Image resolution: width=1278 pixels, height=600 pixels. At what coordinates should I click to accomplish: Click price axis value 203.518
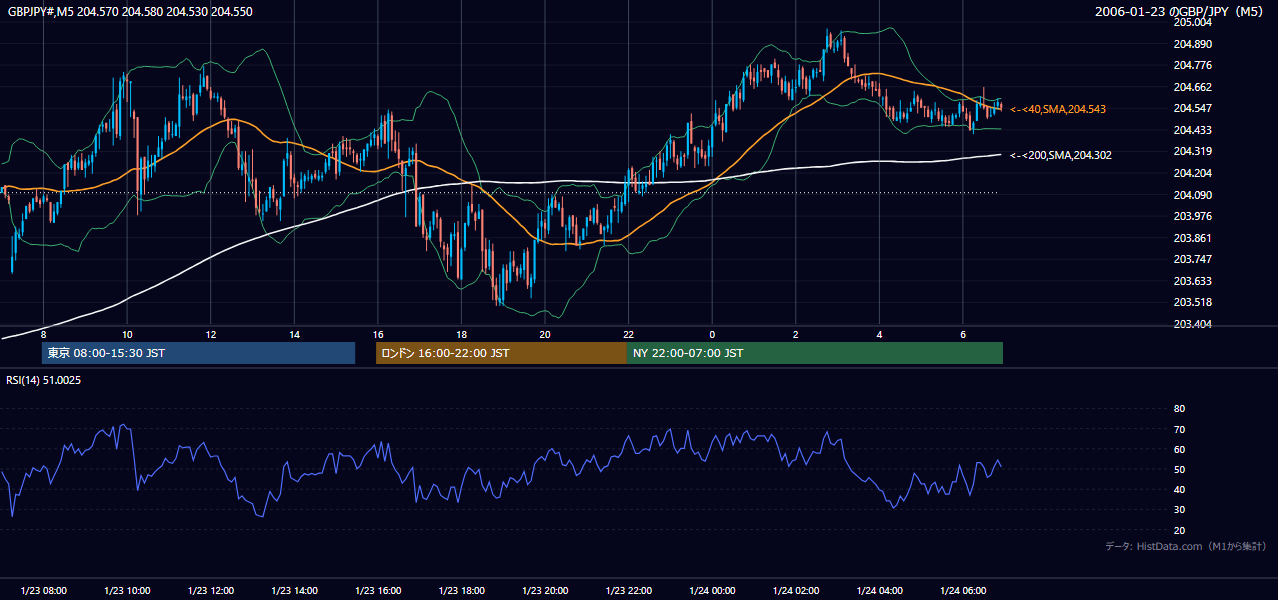coord(1193,302)
